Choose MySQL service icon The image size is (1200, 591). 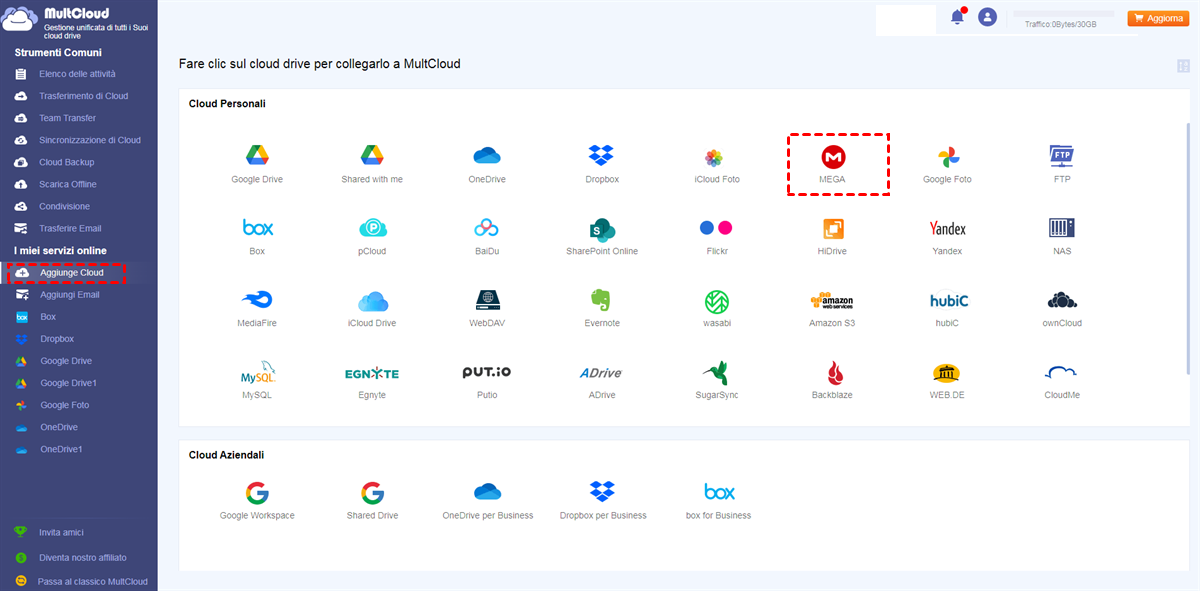click(257, 373)
